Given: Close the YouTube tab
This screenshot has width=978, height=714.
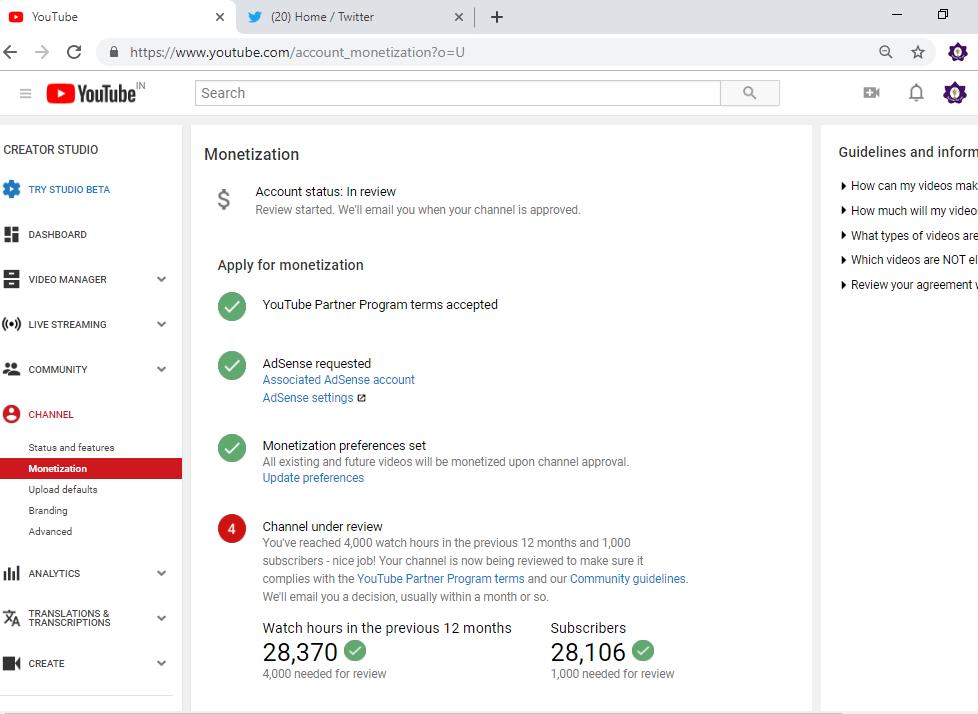Looking at the screenshot, I should click(220, 17).
